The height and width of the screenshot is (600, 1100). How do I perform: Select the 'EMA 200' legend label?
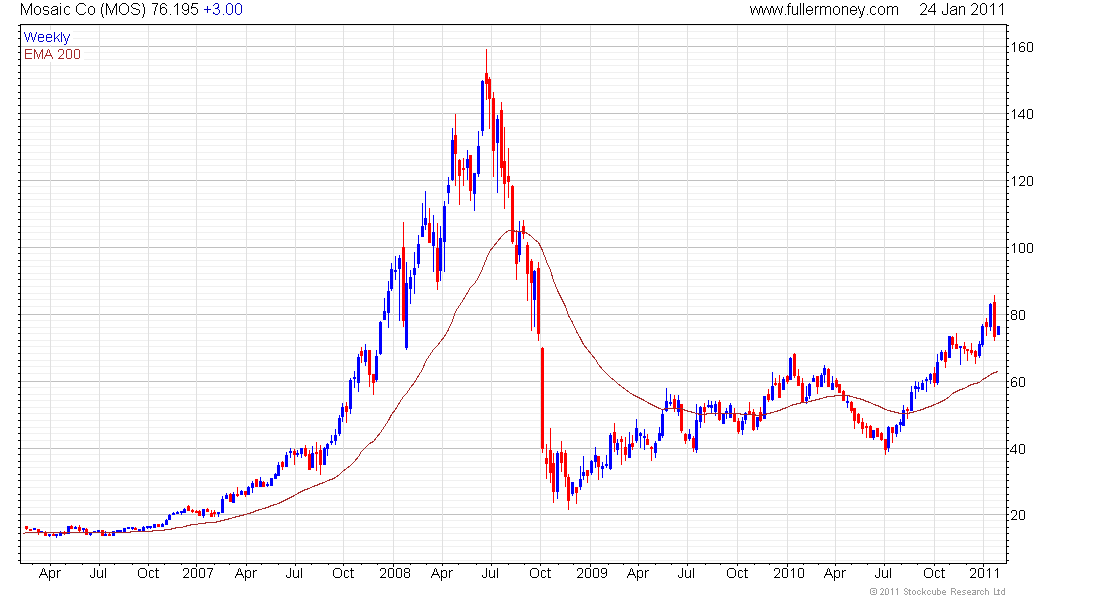click(52, 54)
